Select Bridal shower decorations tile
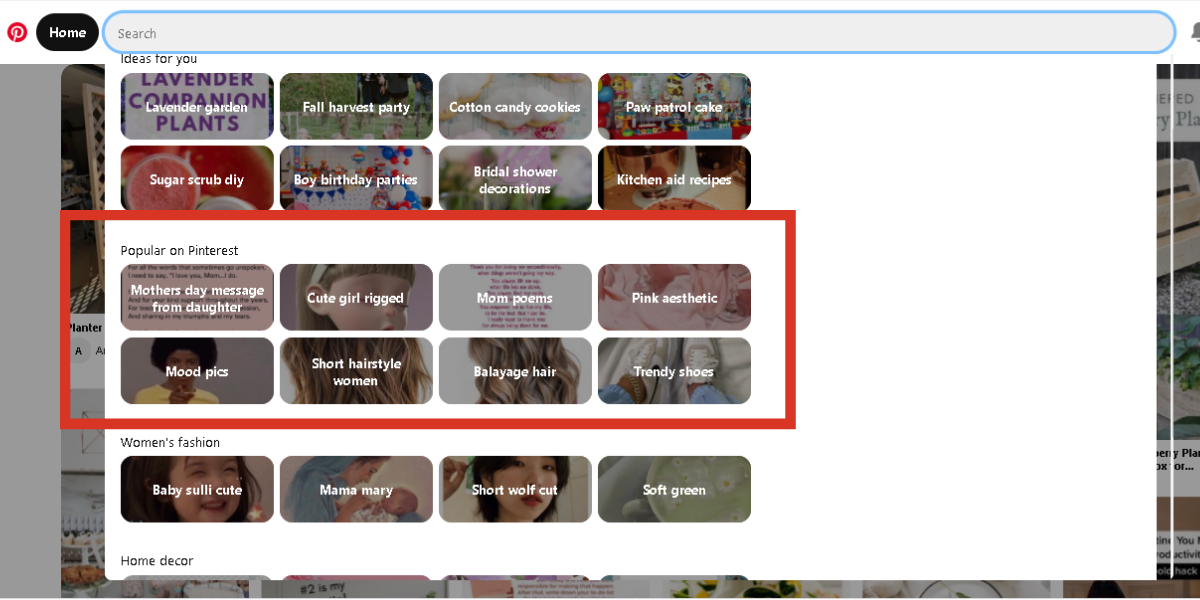1200x600 pixels. (515, 179)
